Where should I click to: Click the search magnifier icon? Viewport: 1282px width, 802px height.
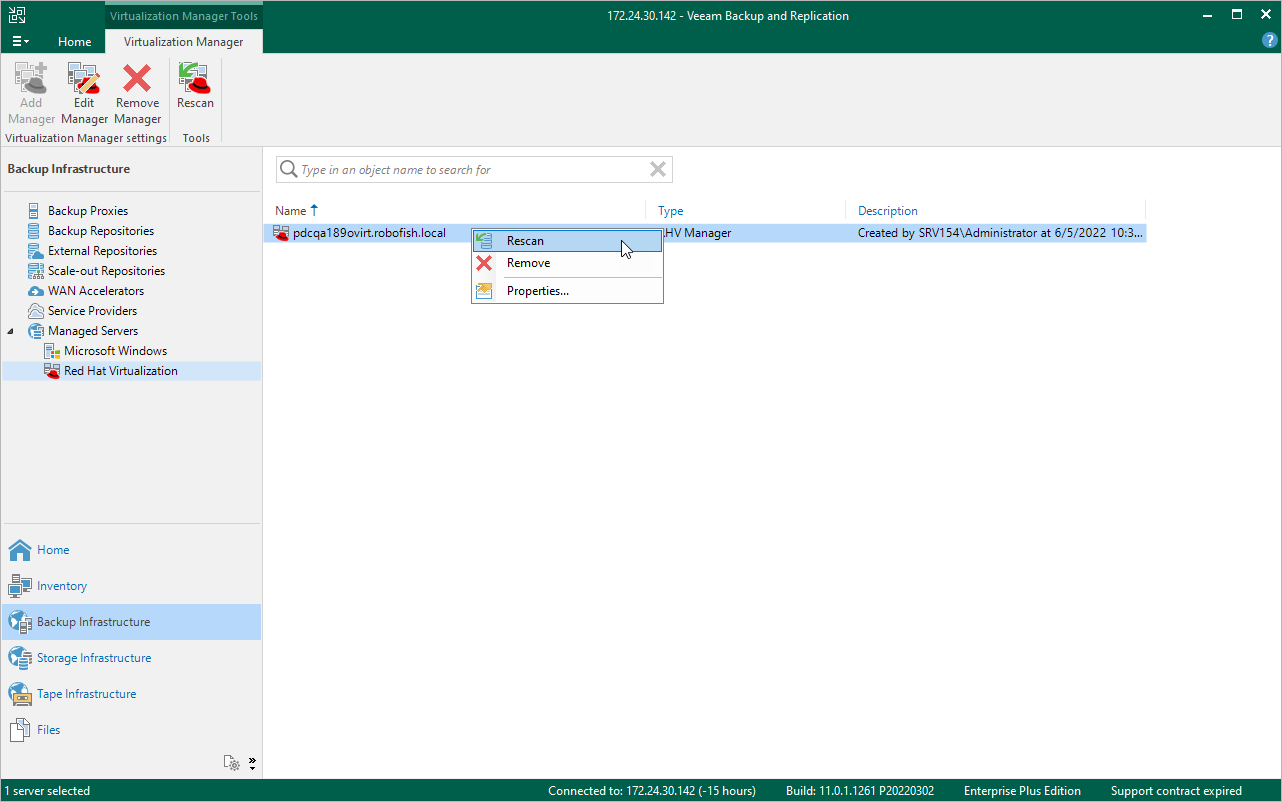289,170
